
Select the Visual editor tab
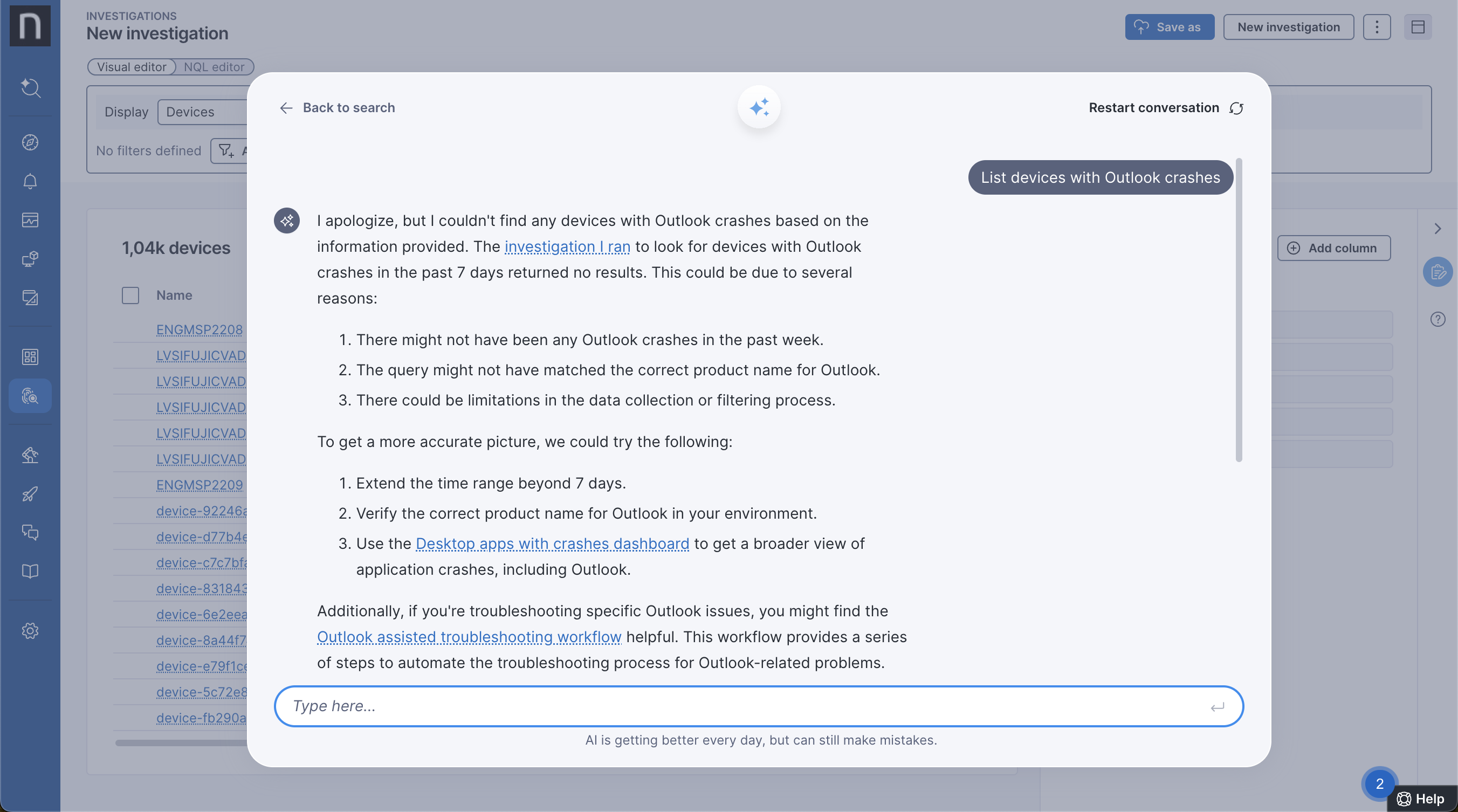(132, 67)
